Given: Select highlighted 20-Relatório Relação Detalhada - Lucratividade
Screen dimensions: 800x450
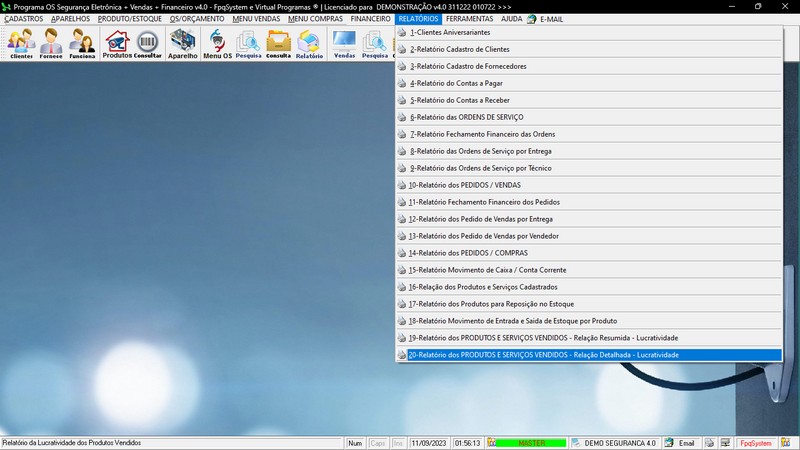Looking at the screenshot, I should (589, 355).
